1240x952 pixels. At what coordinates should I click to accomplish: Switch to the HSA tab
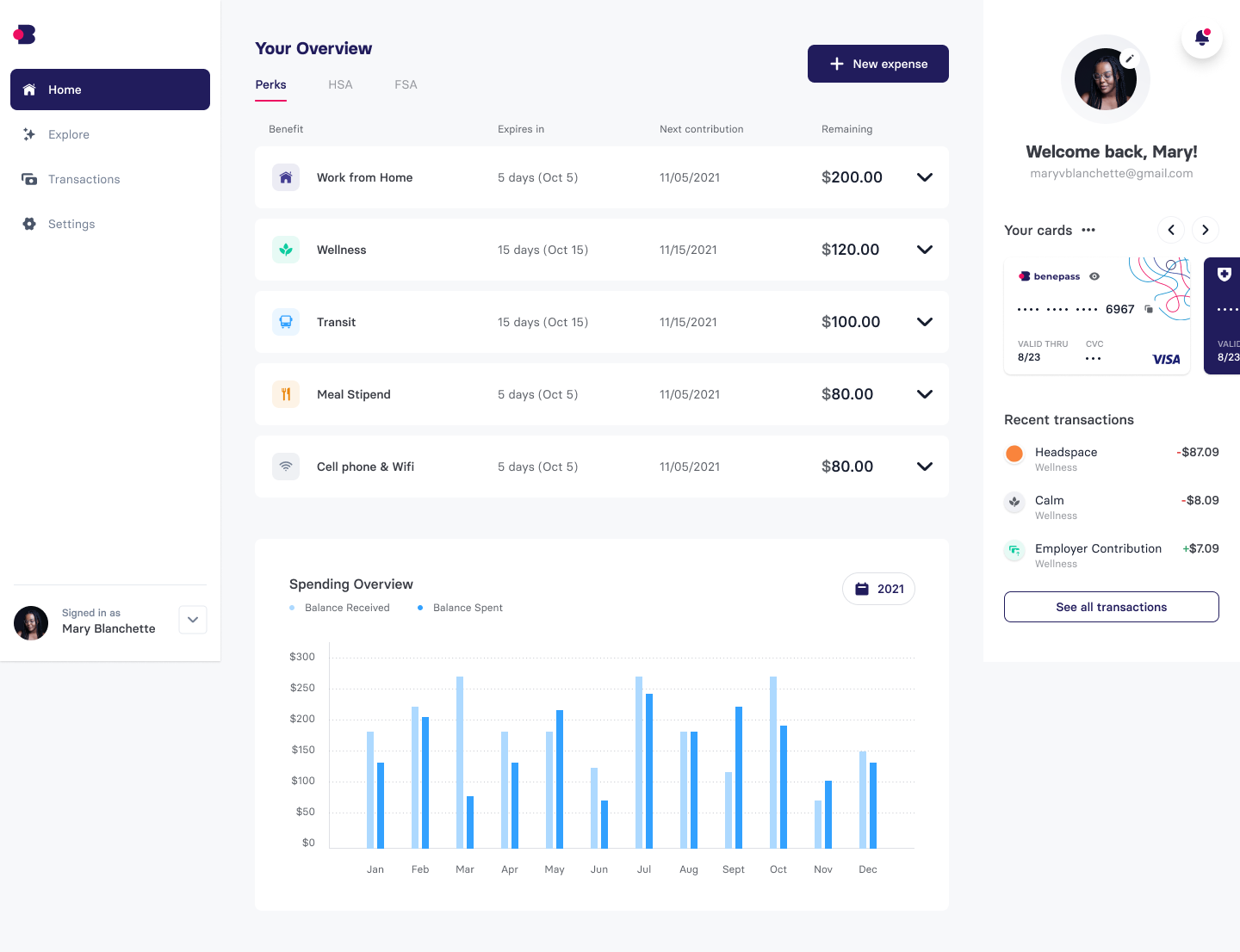click(x=340, y=84)
